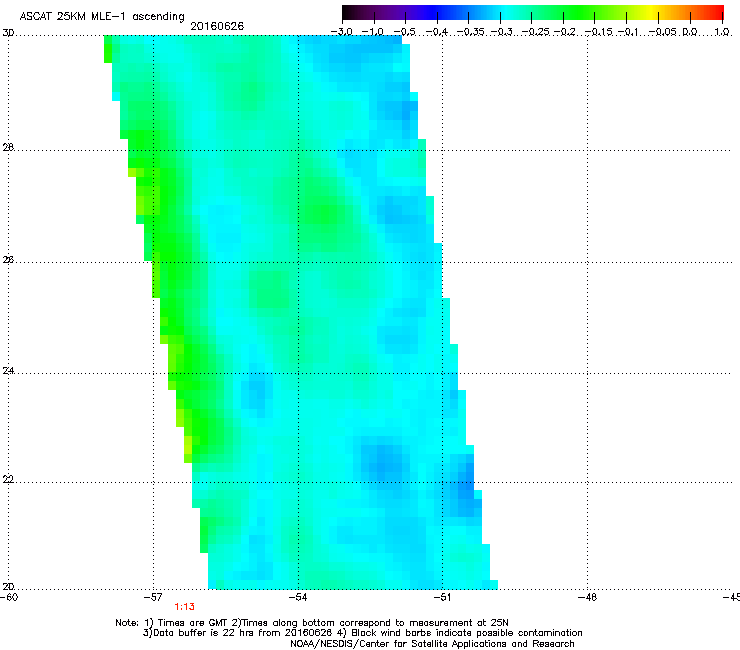Screen dimensions: 740x650
Task: Click the red end of the color scale
Action: (x=718, y=12)
